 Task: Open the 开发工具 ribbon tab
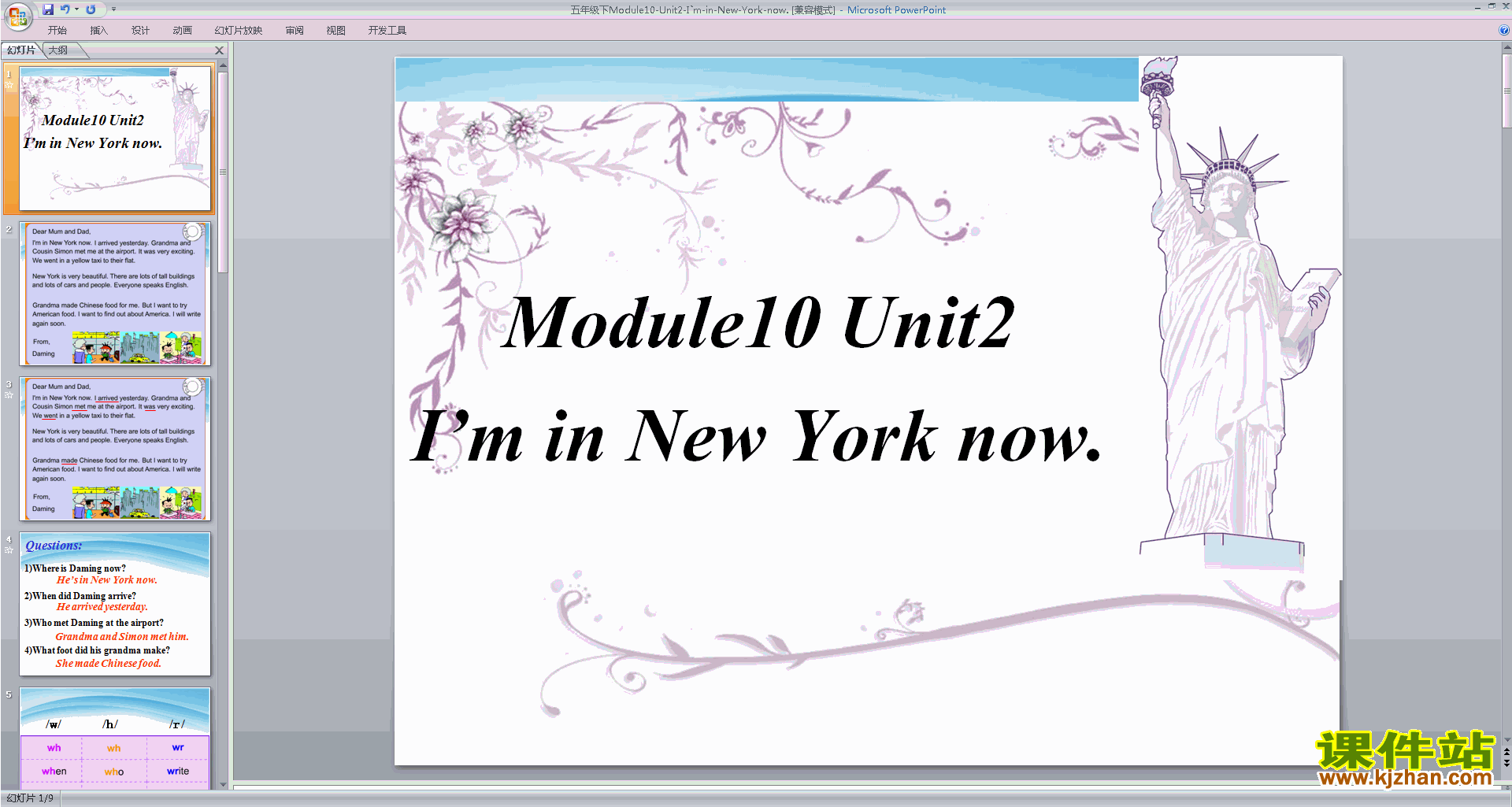(x=387, y=31)
